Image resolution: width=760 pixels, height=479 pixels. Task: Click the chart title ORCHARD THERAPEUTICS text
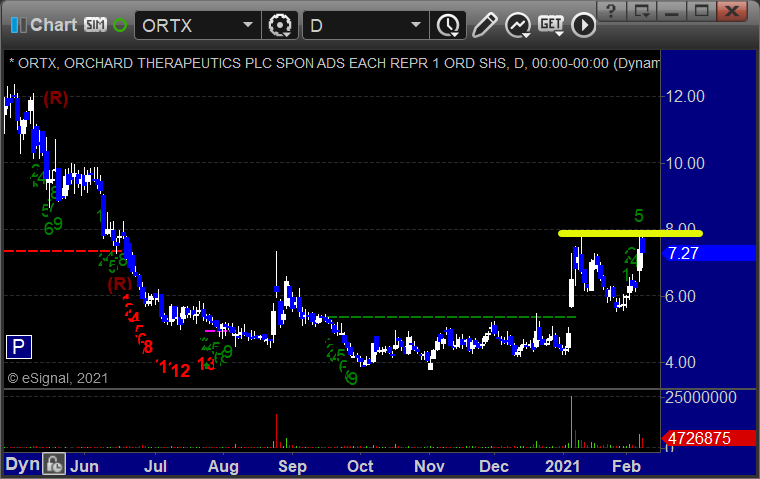(x=152, y=64)
